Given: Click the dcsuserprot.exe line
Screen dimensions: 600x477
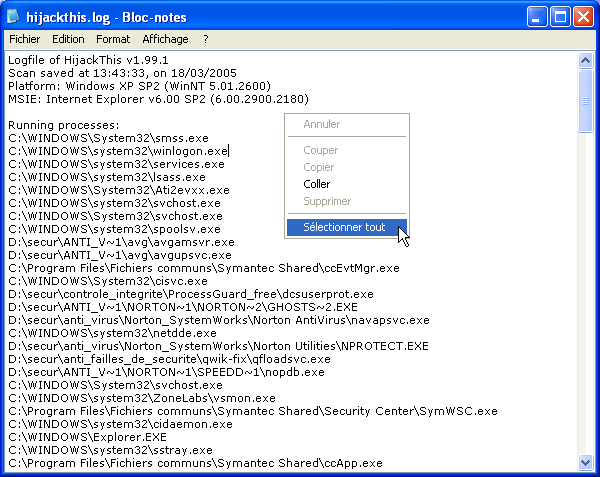Looking at the screenshot, I should 191,295.
